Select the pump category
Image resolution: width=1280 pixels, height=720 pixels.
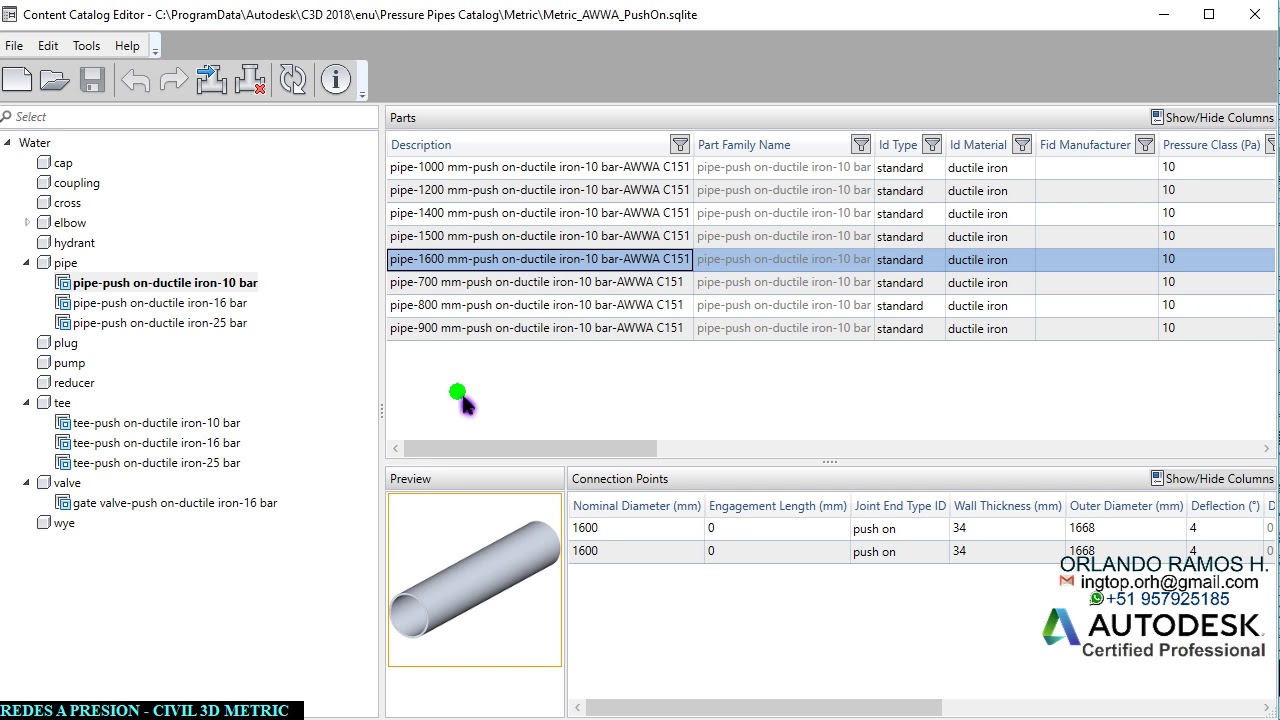(69, 363)
